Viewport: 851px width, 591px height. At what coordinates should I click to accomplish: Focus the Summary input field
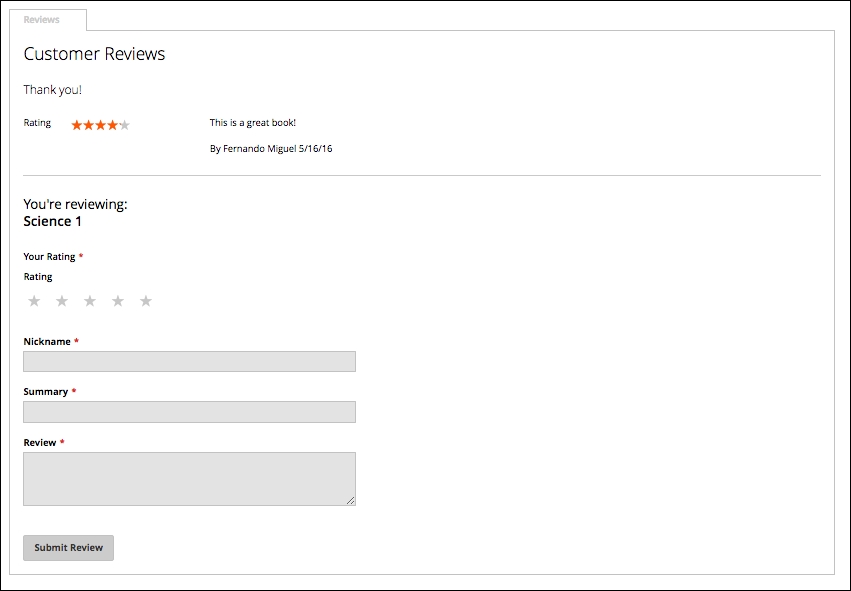click(189, 412)
